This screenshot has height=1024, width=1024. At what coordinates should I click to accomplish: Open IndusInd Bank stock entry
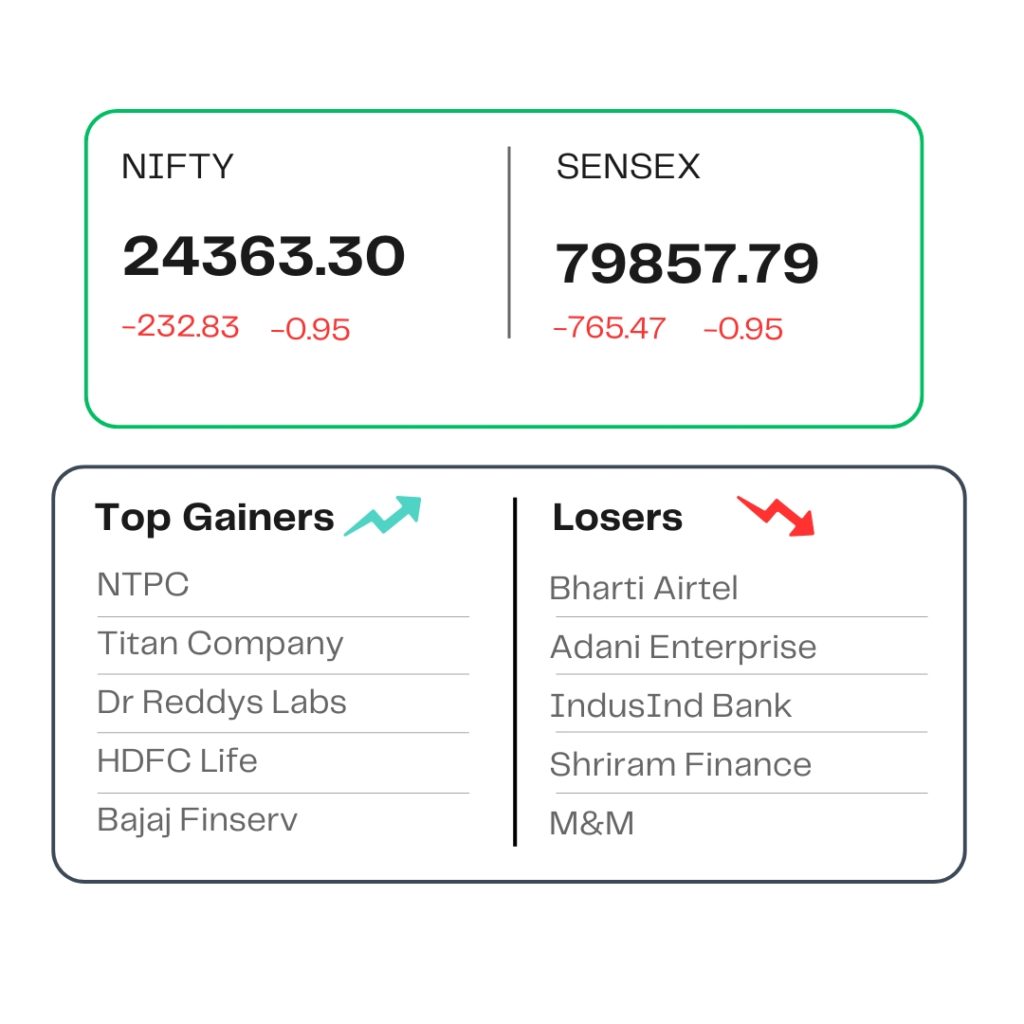(x=671, y=705)
